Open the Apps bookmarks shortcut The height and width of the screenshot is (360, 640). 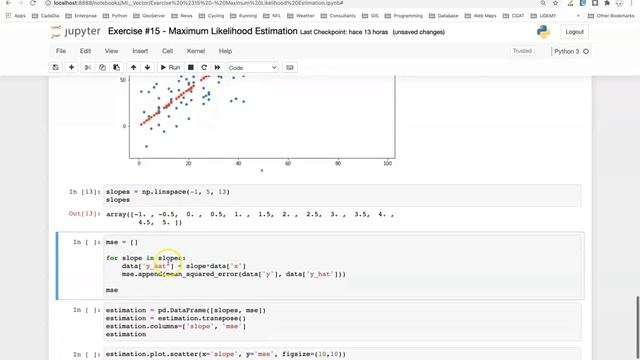[x=16, y=16]
